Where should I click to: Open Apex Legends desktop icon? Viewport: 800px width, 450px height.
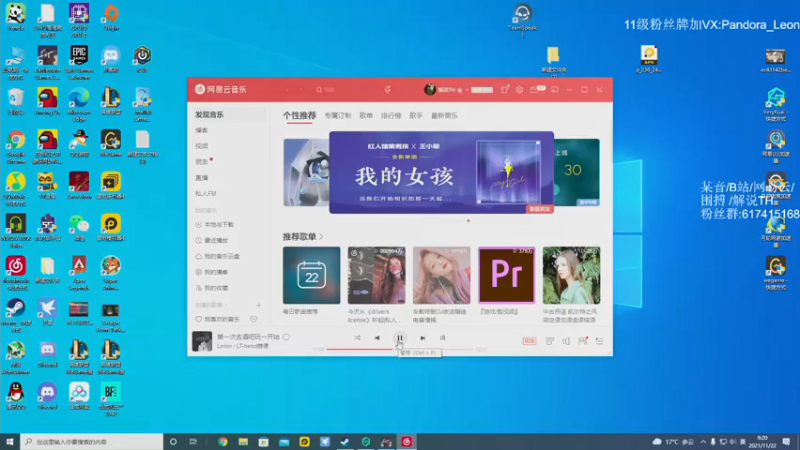[x=79, y=272]
